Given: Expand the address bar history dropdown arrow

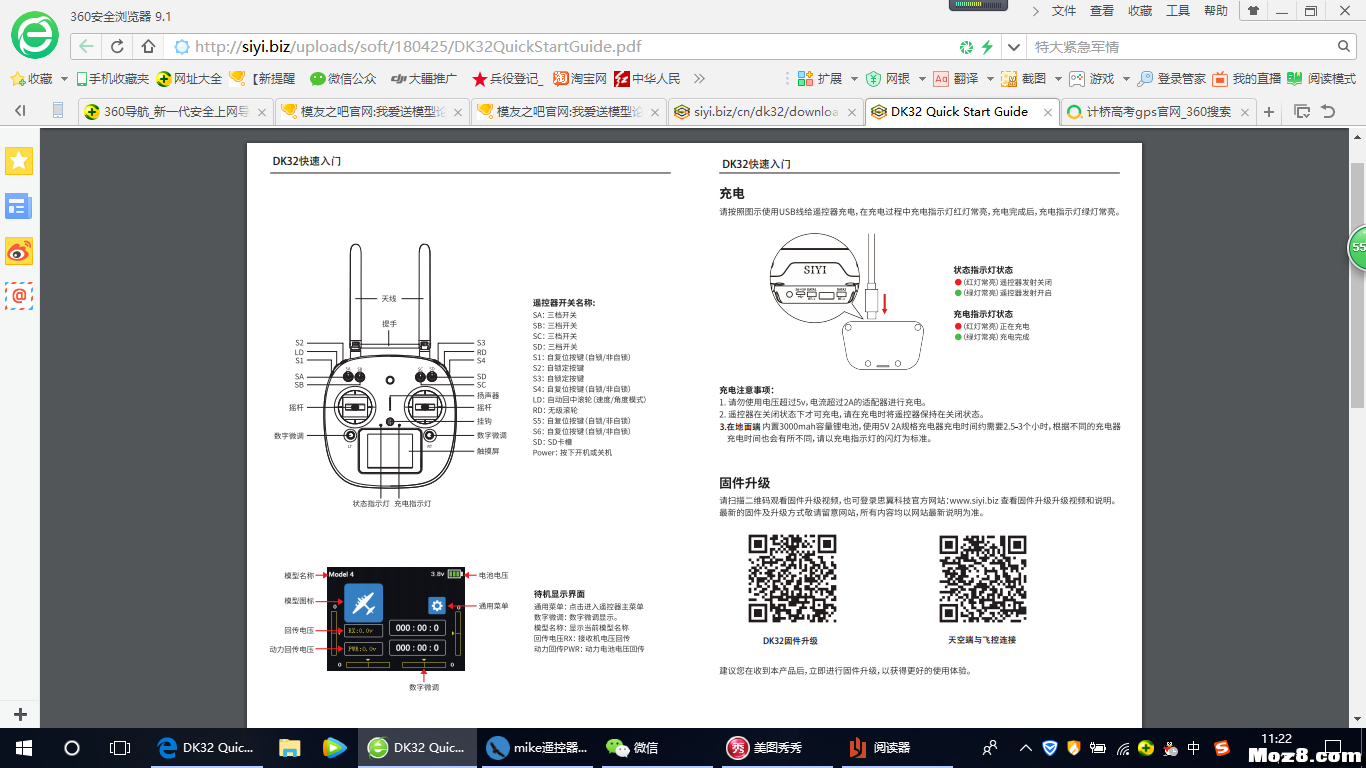Looking at the screenshot, I should (x=1014, y=47).
